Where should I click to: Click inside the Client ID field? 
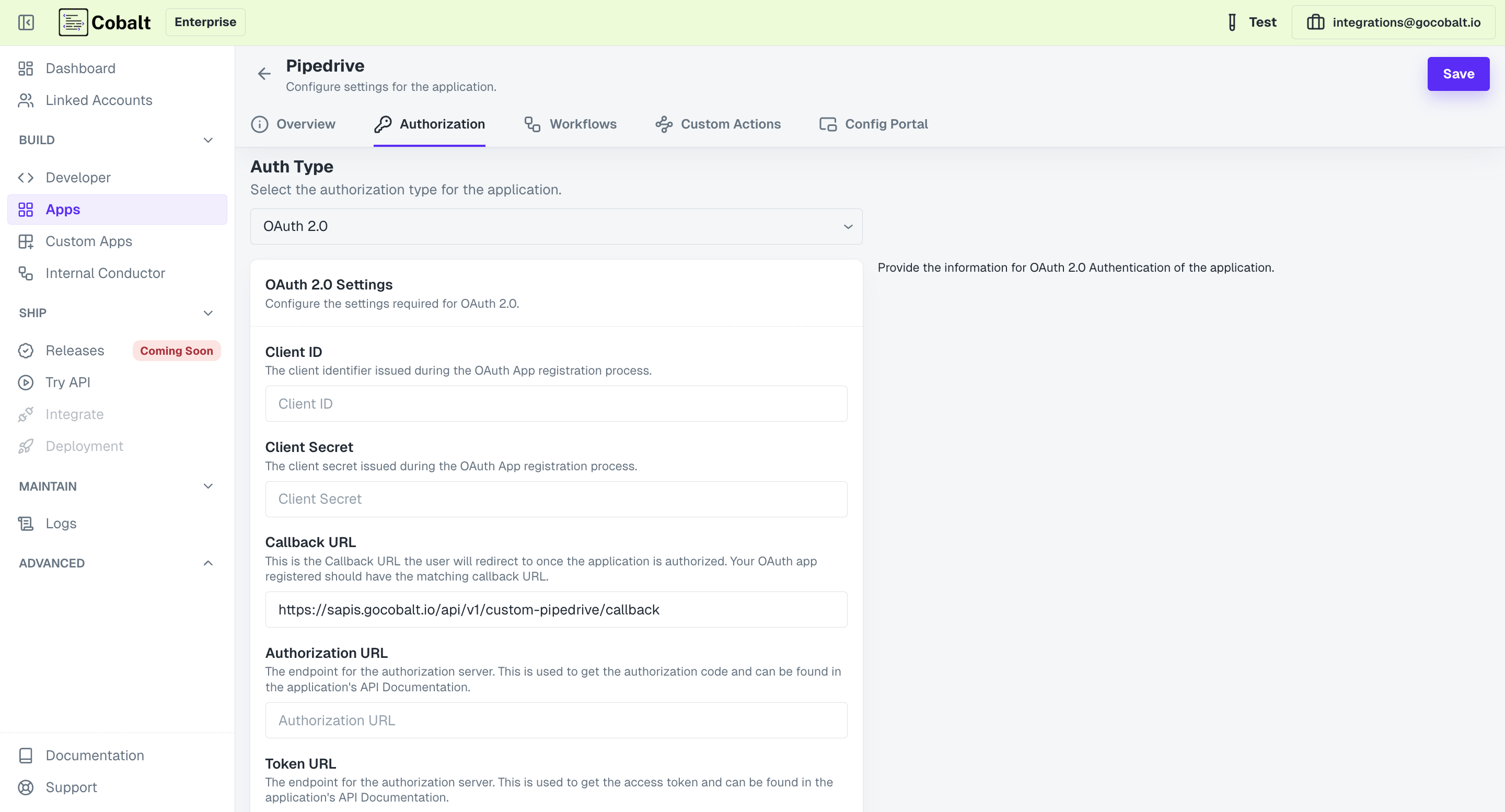555,403
